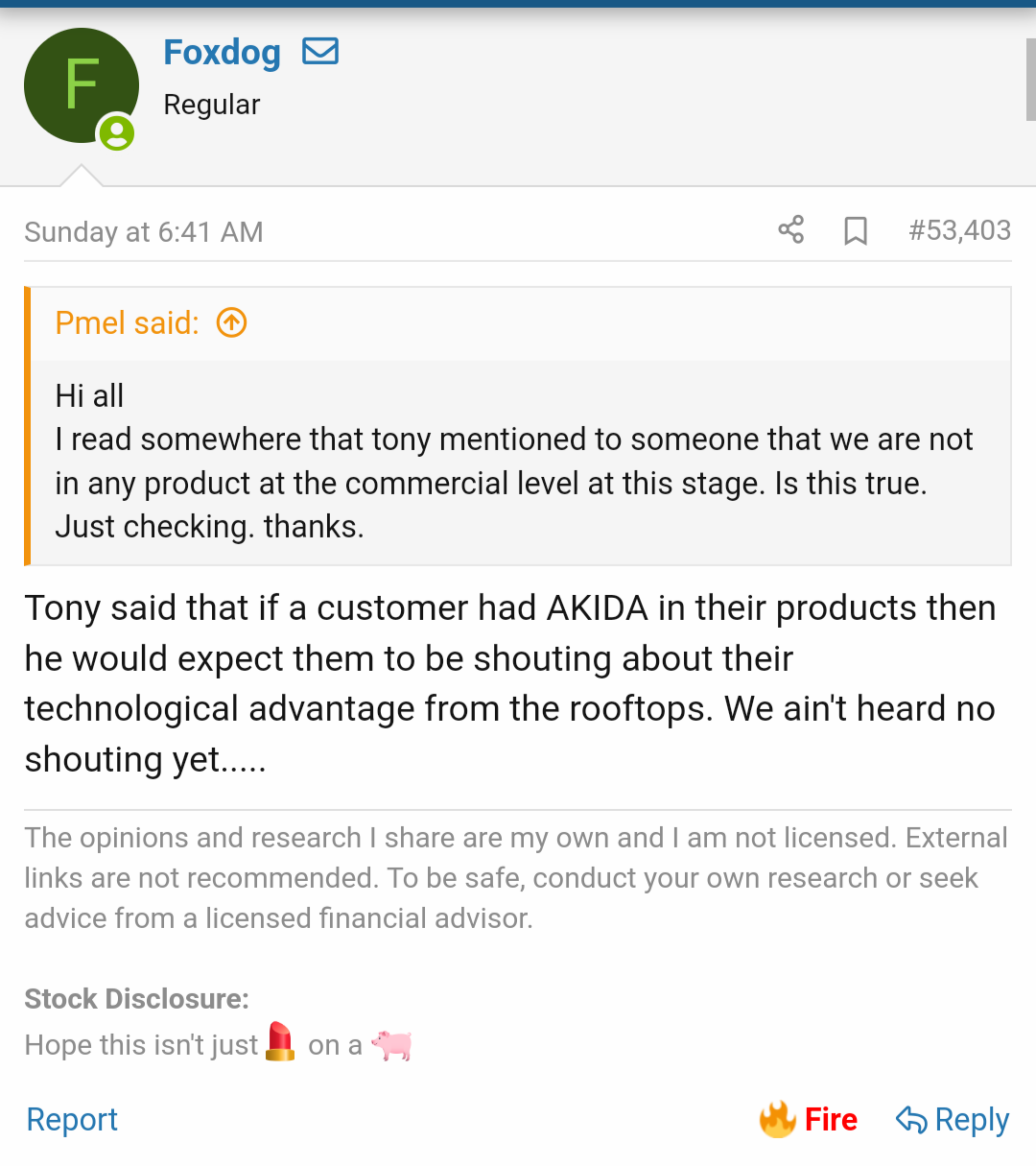
Task: Click the fire emoji reaction icon
Action: click(x=778, y=1119)
